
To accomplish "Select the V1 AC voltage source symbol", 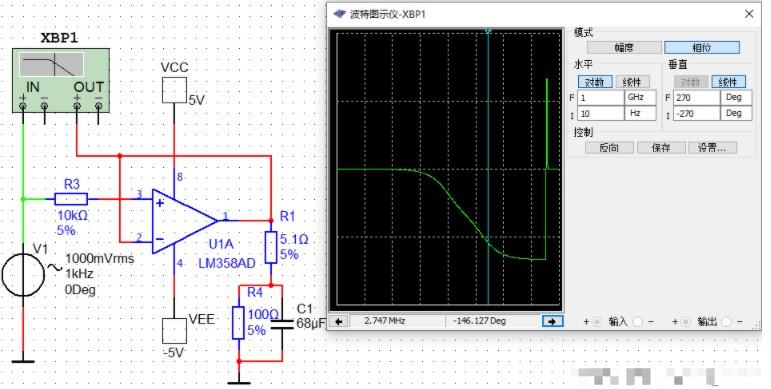I will (x=23, y=275).
